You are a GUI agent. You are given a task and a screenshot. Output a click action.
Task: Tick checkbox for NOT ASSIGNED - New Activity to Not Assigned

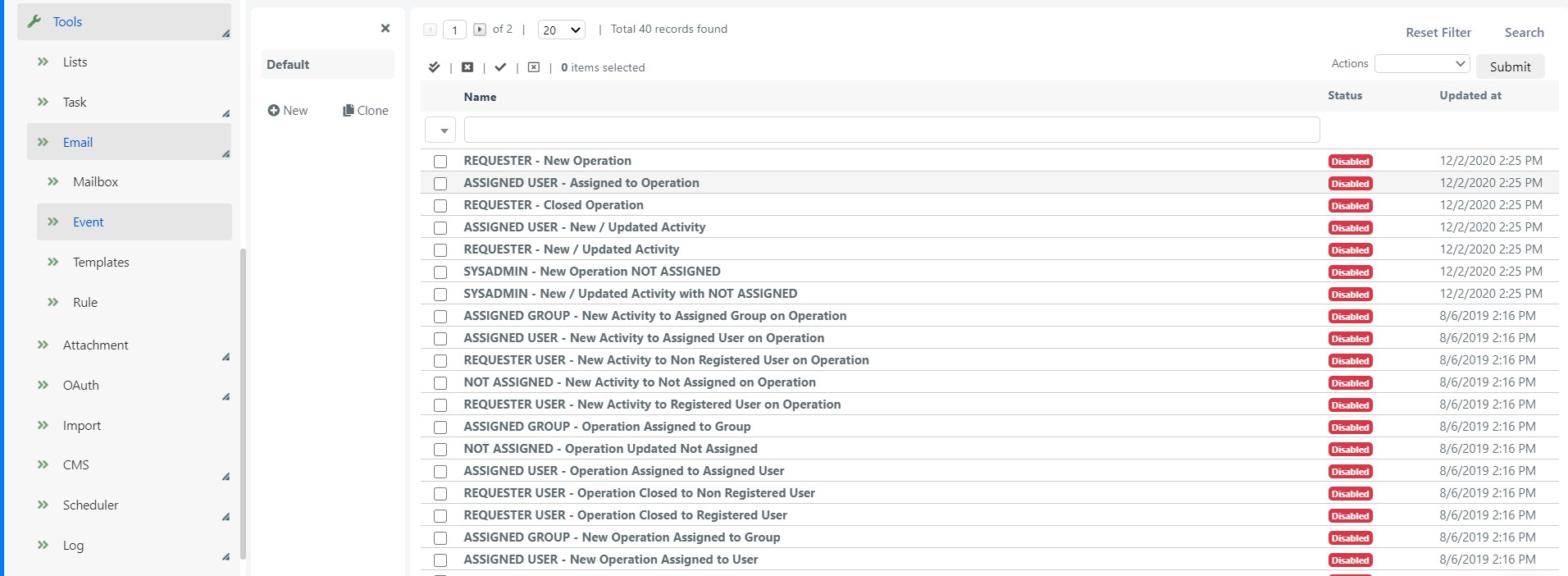[440, 383]
